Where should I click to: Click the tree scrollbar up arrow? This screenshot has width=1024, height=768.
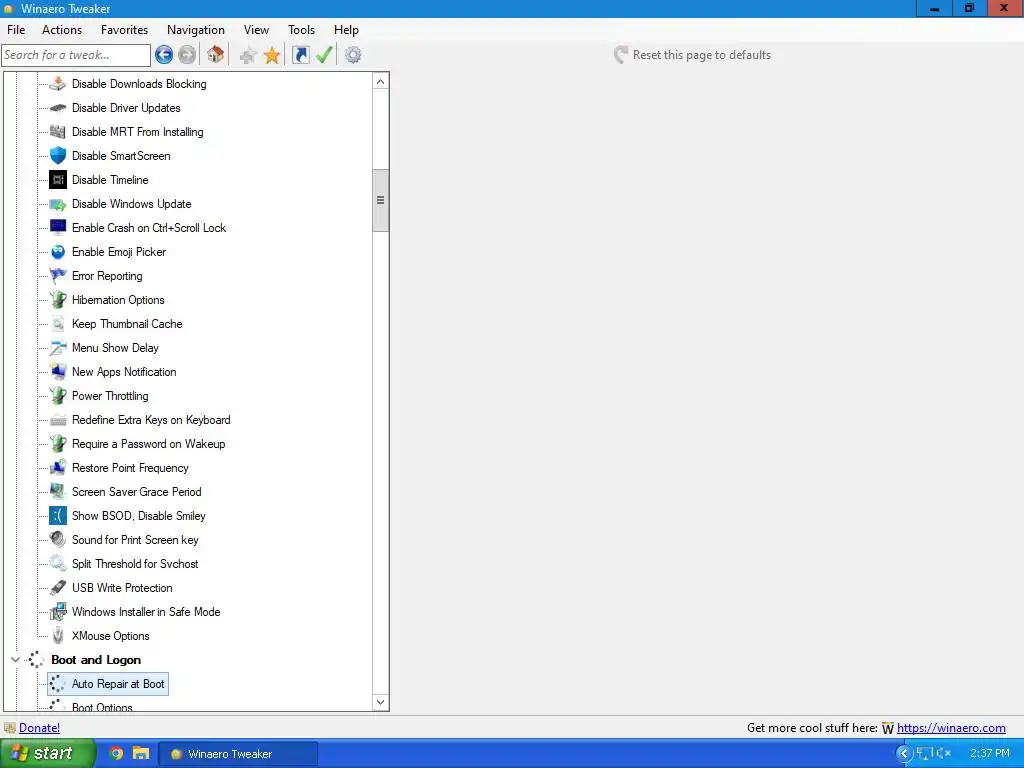click(381, 82)
